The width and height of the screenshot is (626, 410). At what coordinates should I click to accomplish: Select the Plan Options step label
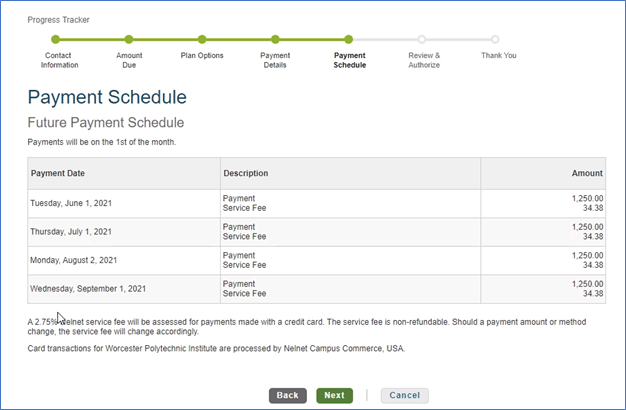click(202, 55)
